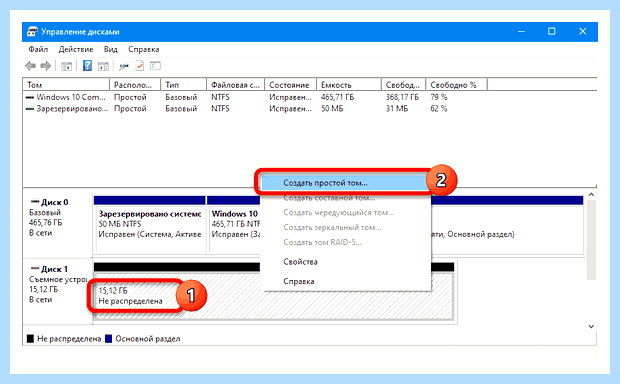The image size is (620, 384).
Task: Click the disk pane vertical scrollbar thumb
Action: point(591,240)
